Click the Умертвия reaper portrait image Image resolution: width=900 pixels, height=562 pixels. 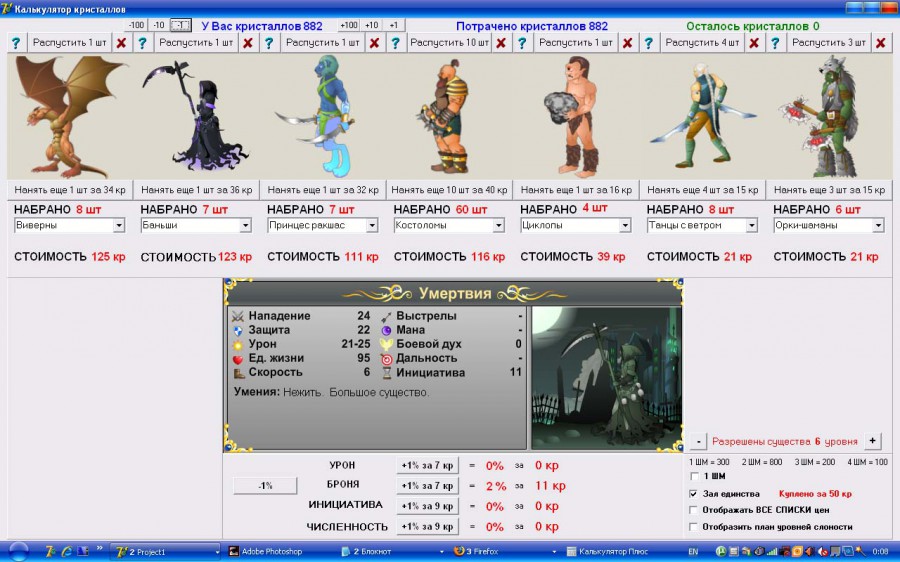coord(606,378)
